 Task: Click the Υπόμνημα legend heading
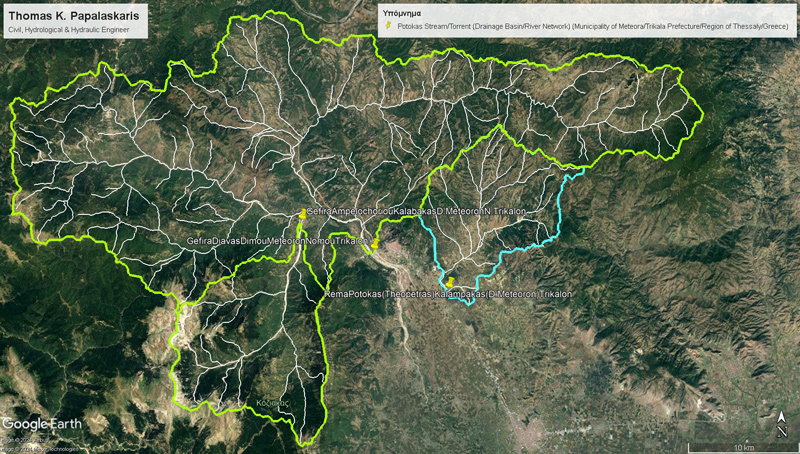pyautogui.click(x=392, y=14)
